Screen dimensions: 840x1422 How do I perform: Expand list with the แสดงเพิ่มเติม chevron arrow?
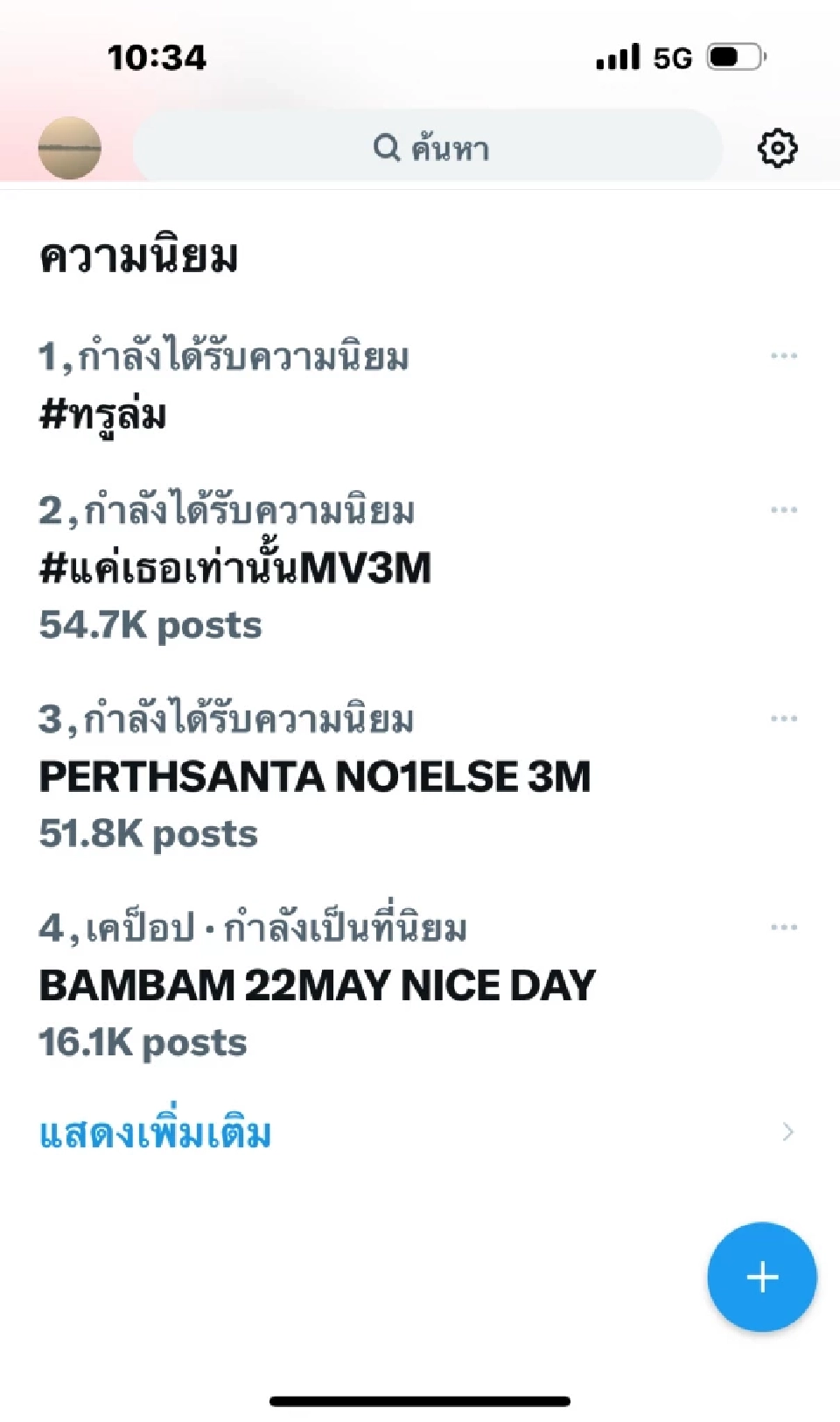tap(787, 1132)
